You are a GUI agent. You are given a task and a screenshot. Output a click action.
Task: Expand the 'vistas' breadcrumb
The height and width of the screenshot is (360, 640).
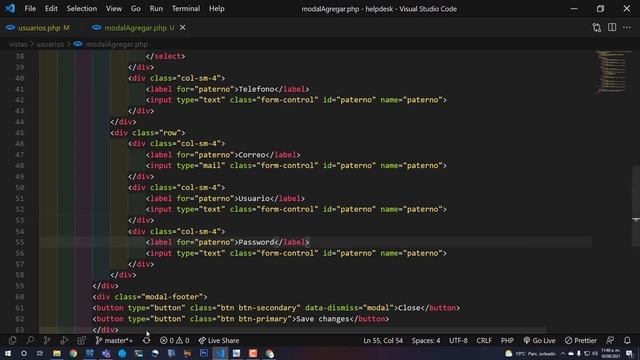click(18, 44)
